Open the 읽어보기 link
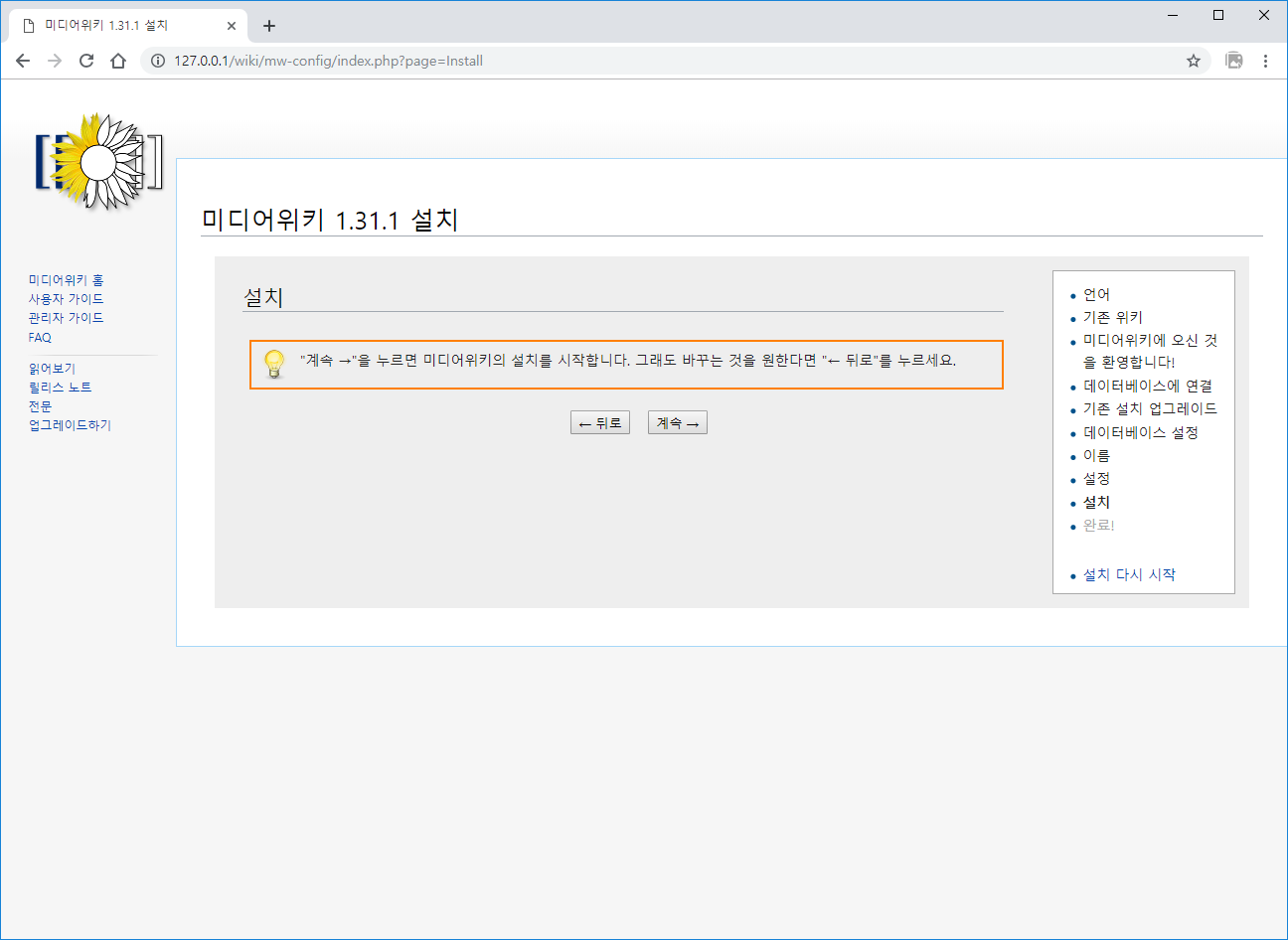Viewport: 1288px width, 940px height. tap(52, 369)
